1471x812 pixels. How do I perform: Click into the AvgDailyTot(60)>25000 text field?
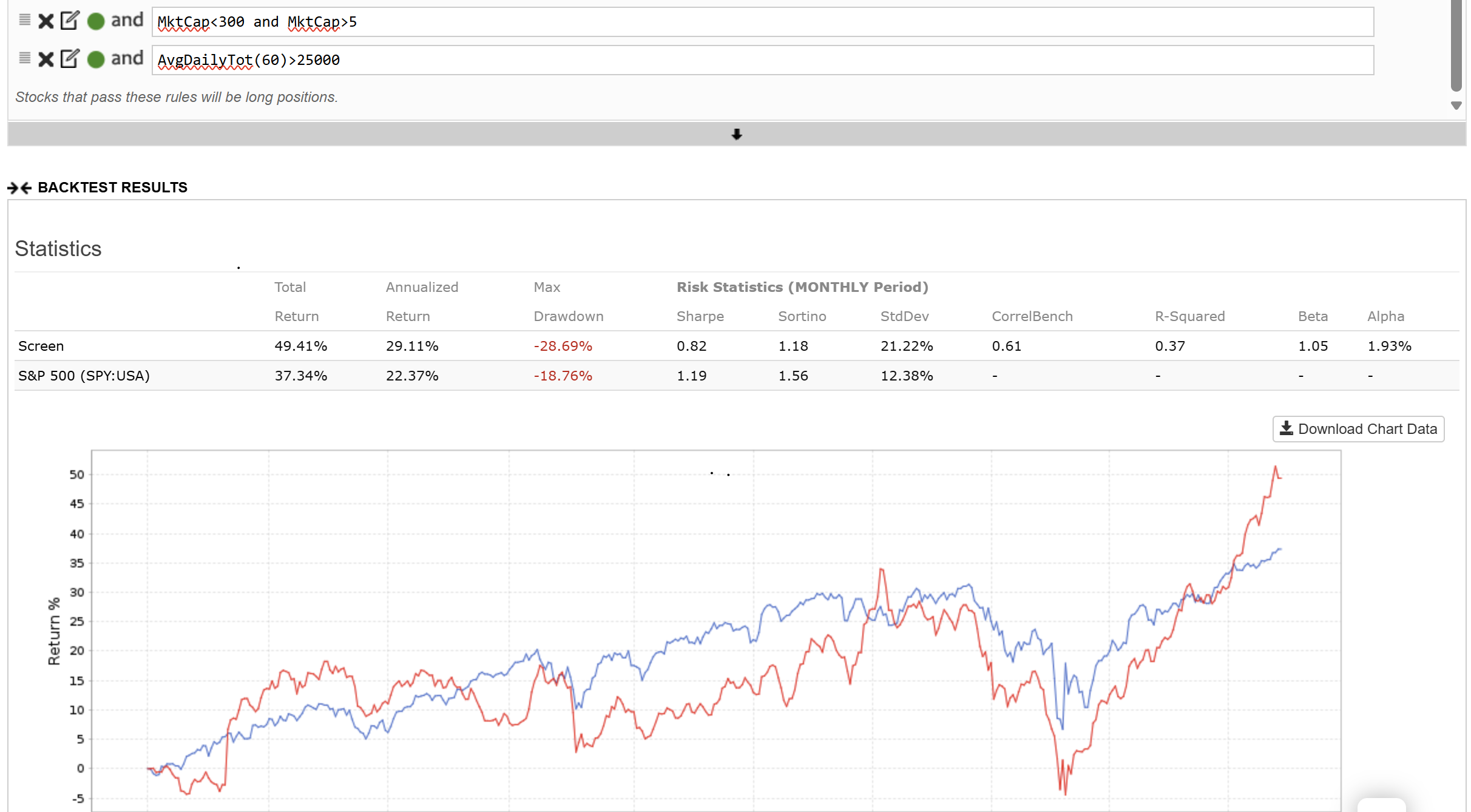click(x=762, y=60)
